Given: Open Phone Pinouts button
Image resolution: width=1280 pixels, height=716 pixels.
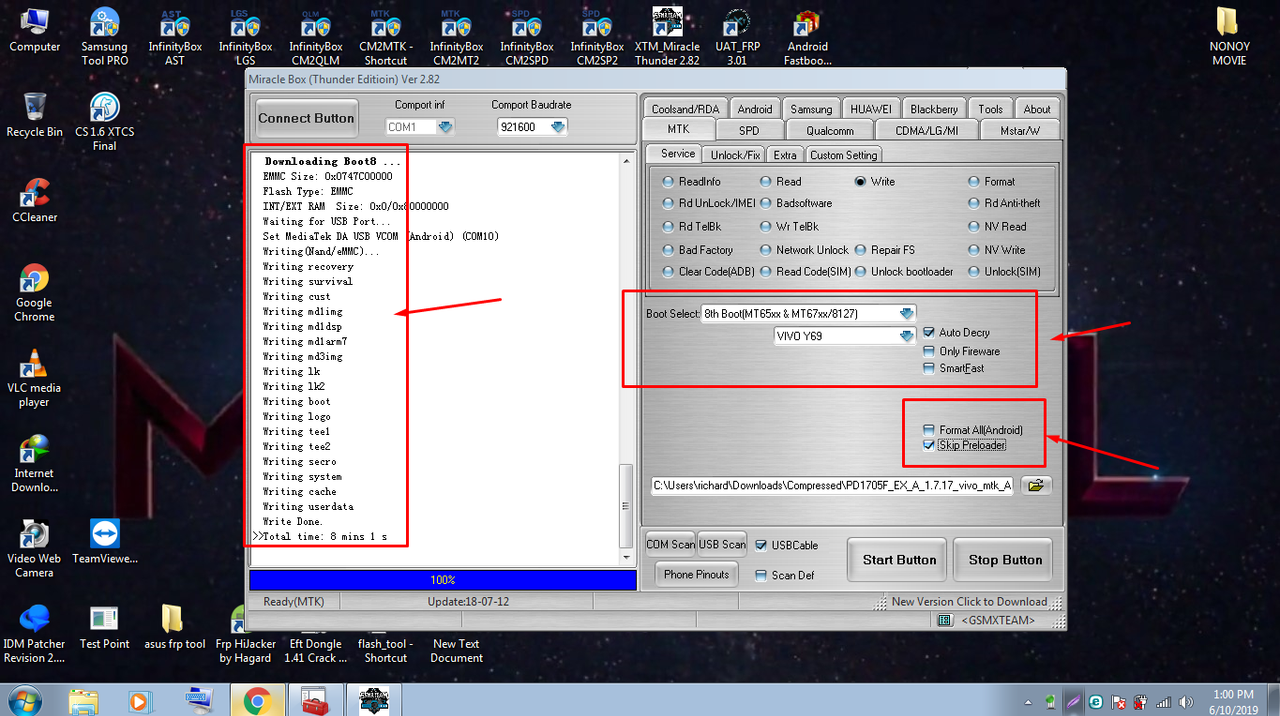Looking at the screenshot, I should pyautogui.click(x=696, y=574).
